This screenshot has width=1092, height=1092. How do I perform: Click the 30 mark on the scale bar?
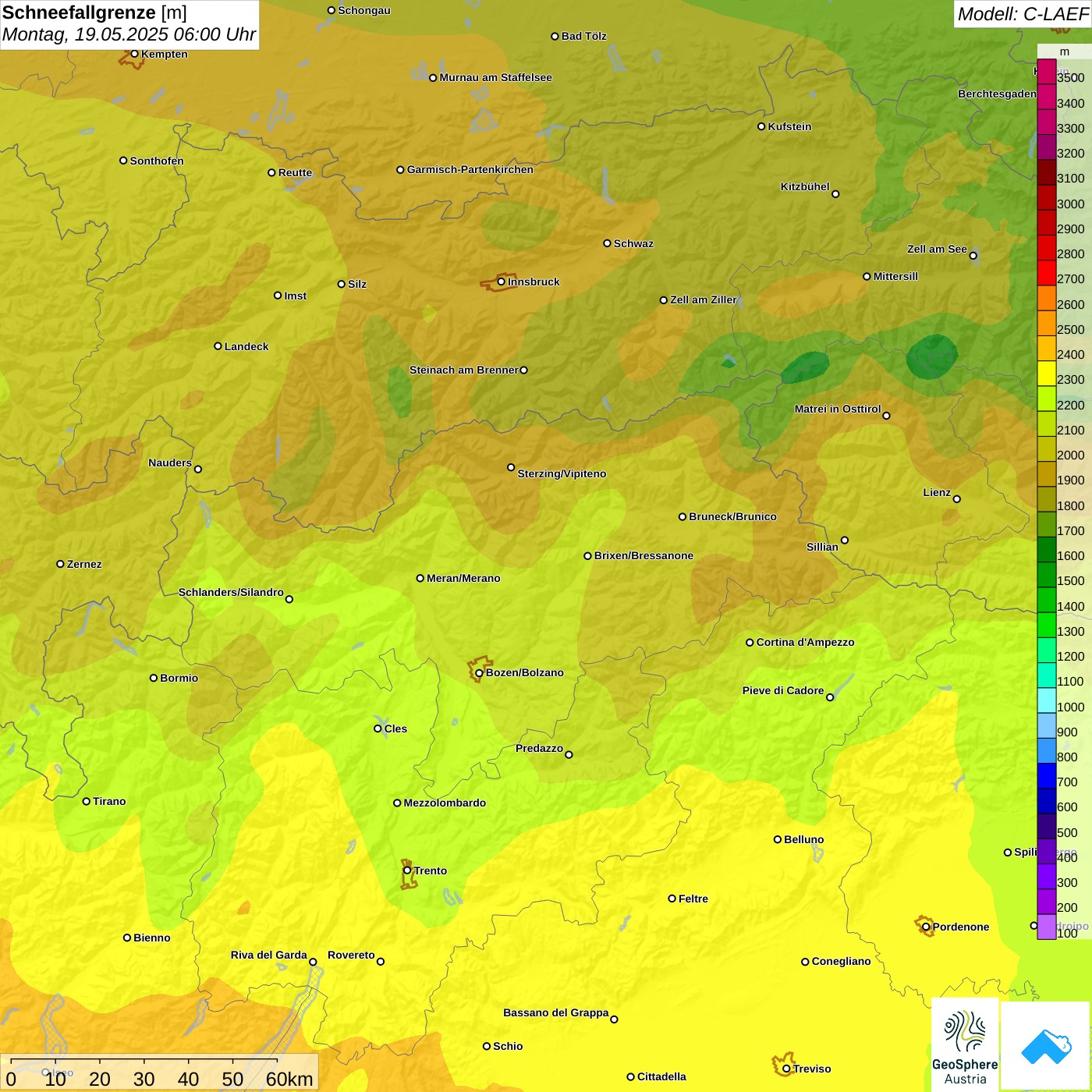point(144,1079)
